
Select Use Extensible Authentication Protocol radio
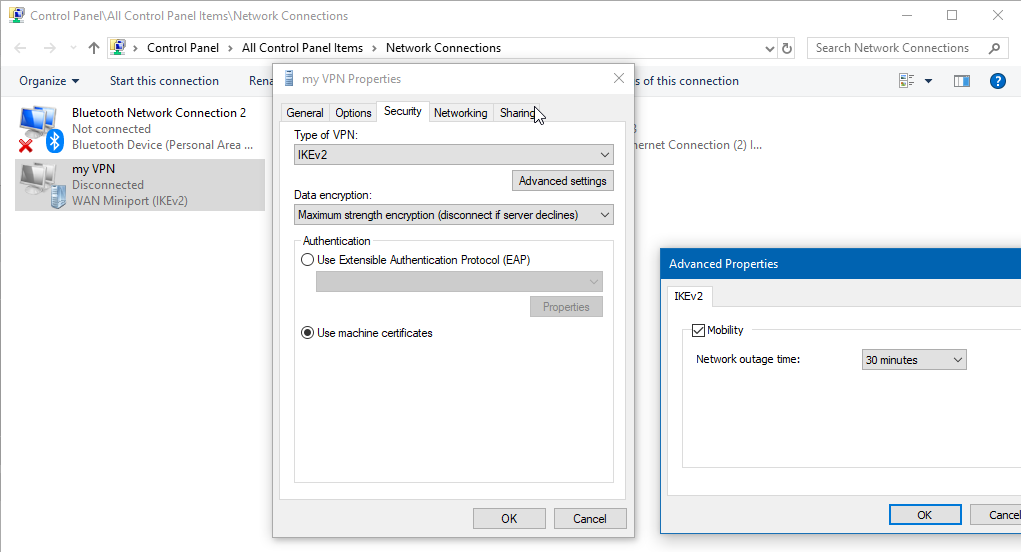308,260
